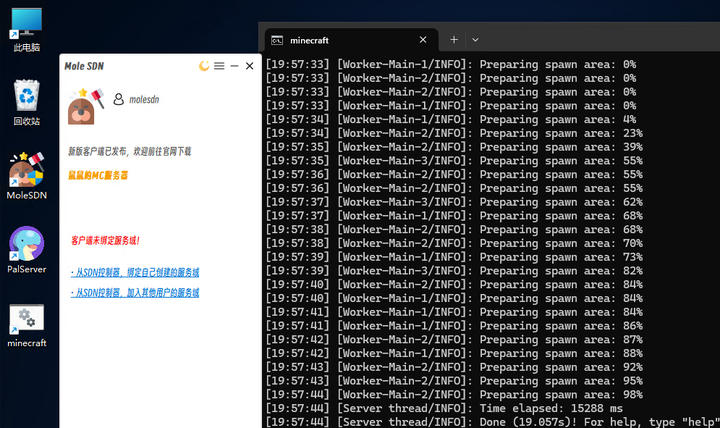Viewport: 720px width, 428px height.
Task: Close the minecraft terminal tab
Action: pos(423,40)
